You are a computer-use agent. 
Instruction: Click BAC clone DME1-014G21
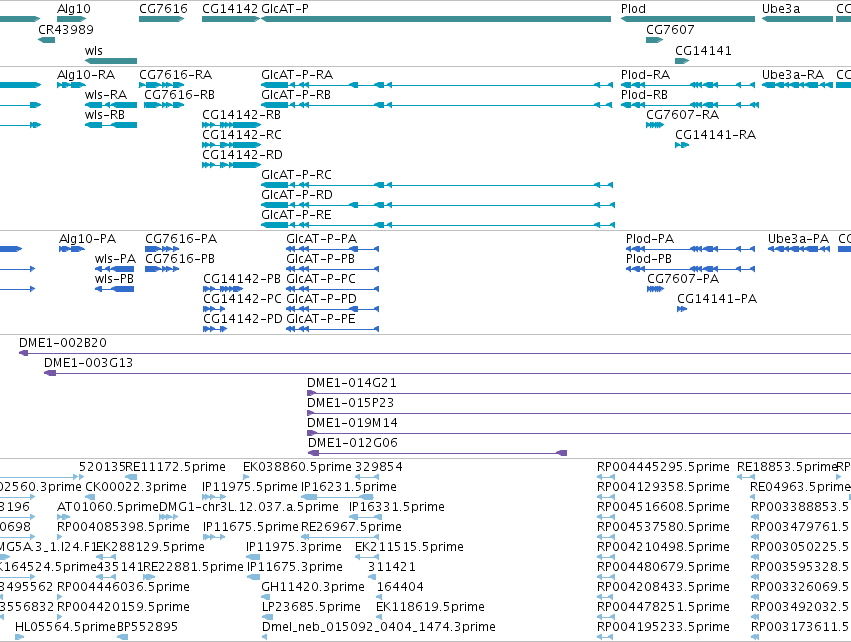[352, 383]
